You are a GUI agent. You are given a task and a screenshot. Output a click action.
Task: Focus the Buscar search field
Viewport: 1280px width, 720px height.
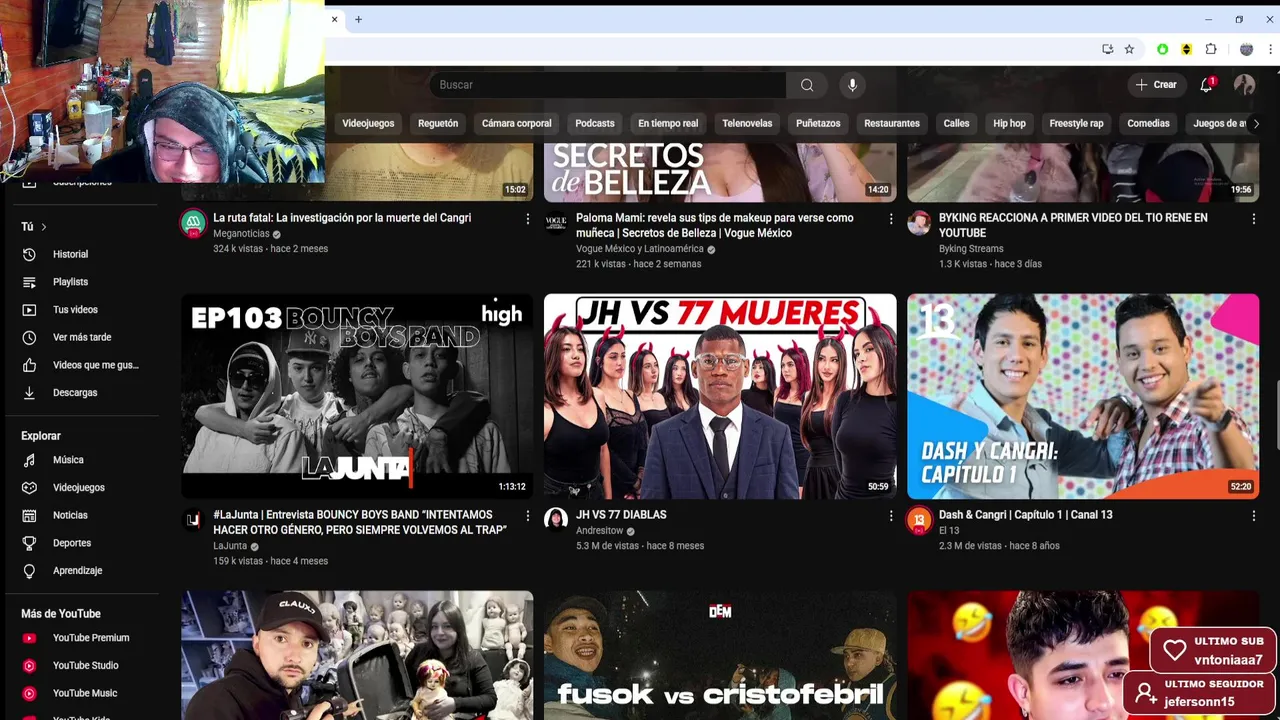click(608, 85)
